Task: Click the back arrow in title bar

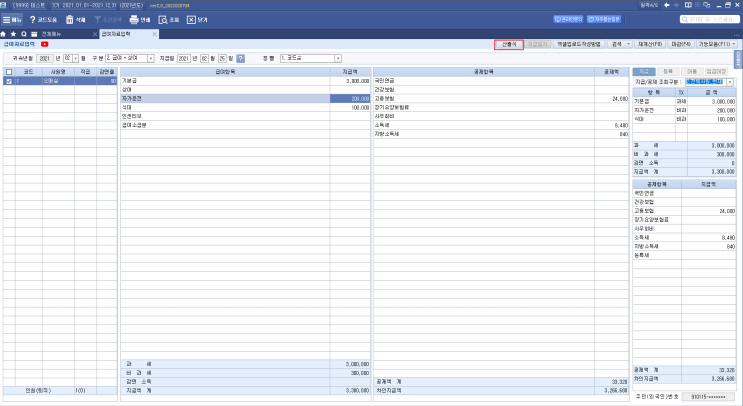Action: (x=667, y=5)
